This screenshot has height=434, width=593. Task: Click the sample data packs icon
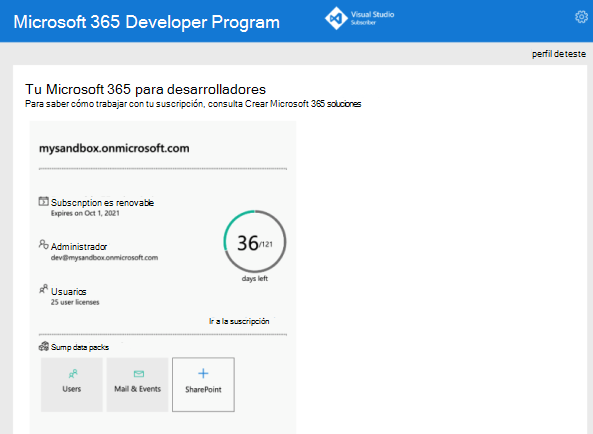pyautogui.click(x=44, y=346)
